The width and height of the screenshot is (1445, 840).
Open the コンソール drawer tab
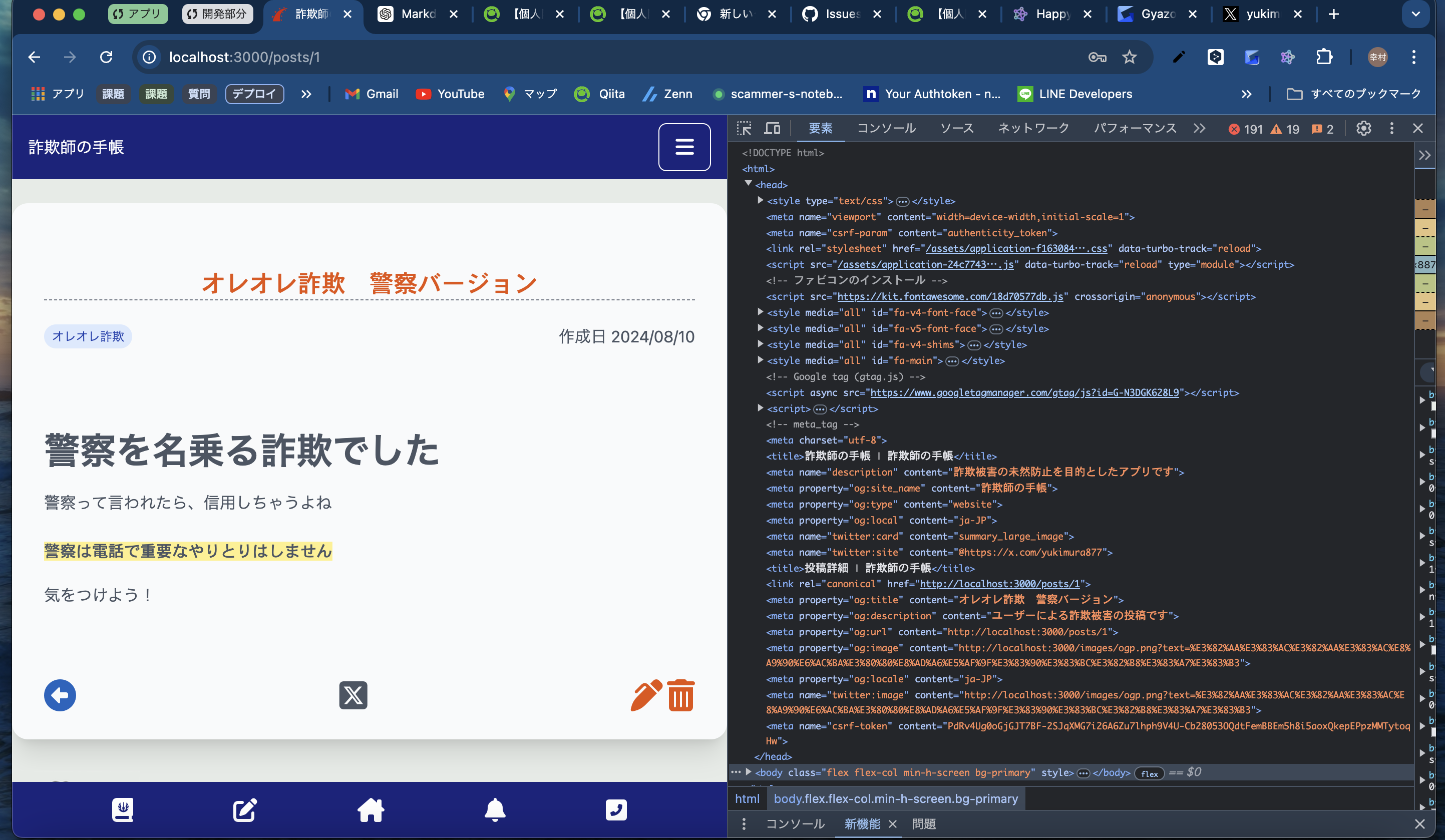pyautogui.click(x=795, y=824)
